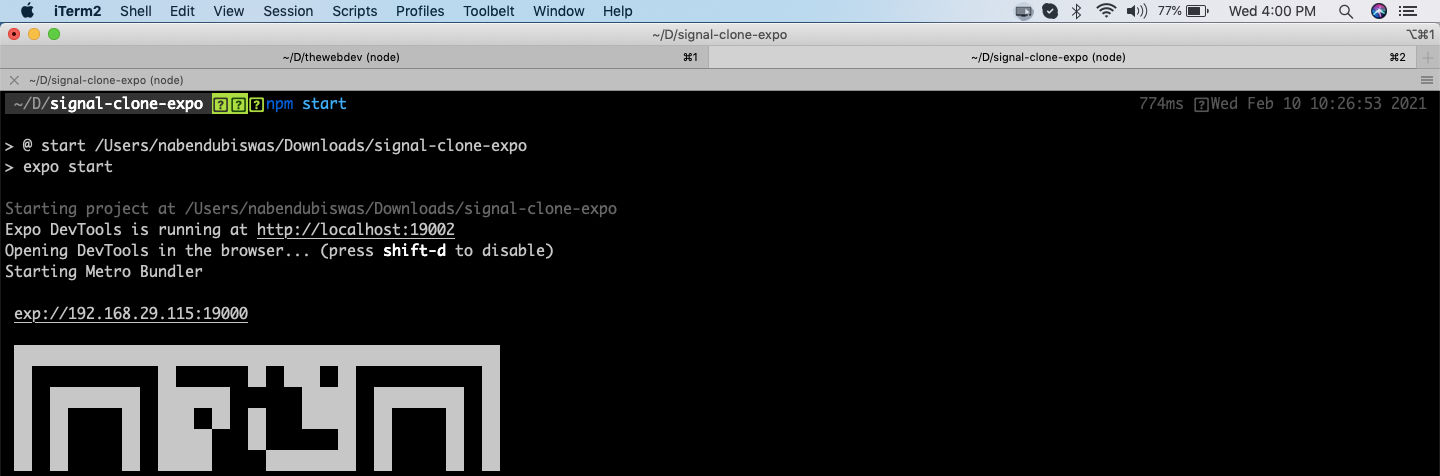This screenshot has width=1440, height=476.
Task: Click the Siri icon
Action: click(x=1379, y=11)
